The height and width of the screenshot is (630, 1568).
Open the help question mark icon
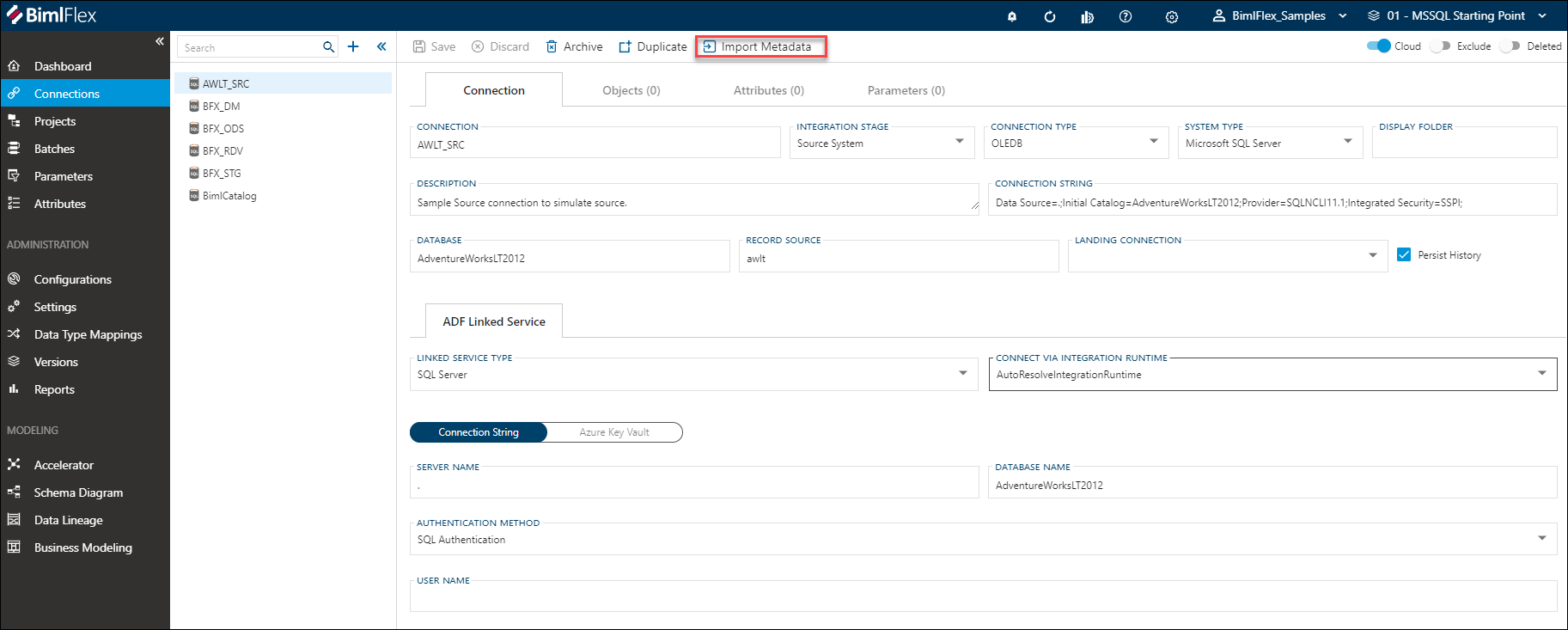1126,16
